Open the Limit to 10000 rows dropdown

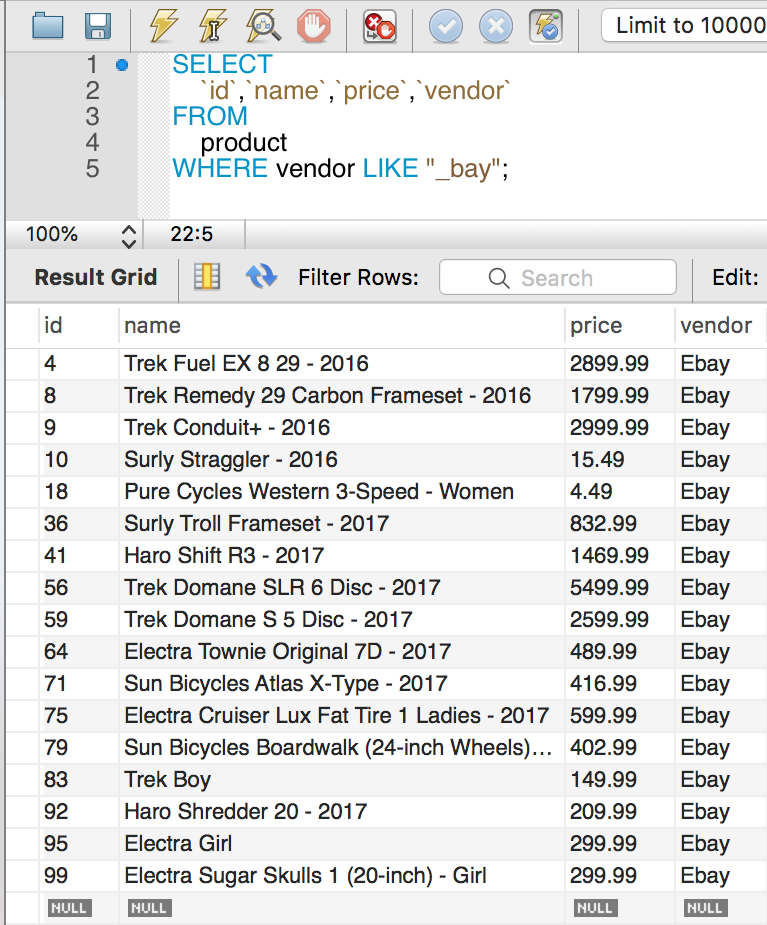tap(684, 25)
